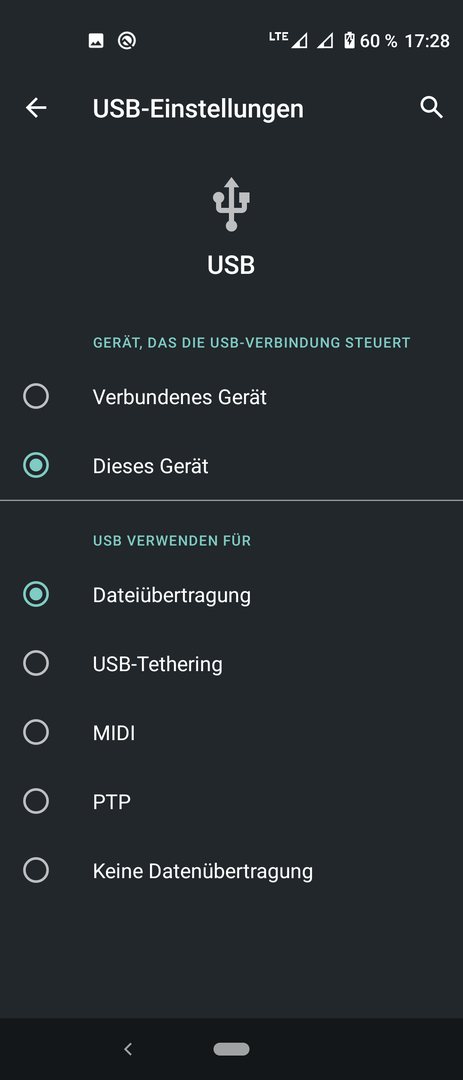Tap the clock showing 17:28

427,41
